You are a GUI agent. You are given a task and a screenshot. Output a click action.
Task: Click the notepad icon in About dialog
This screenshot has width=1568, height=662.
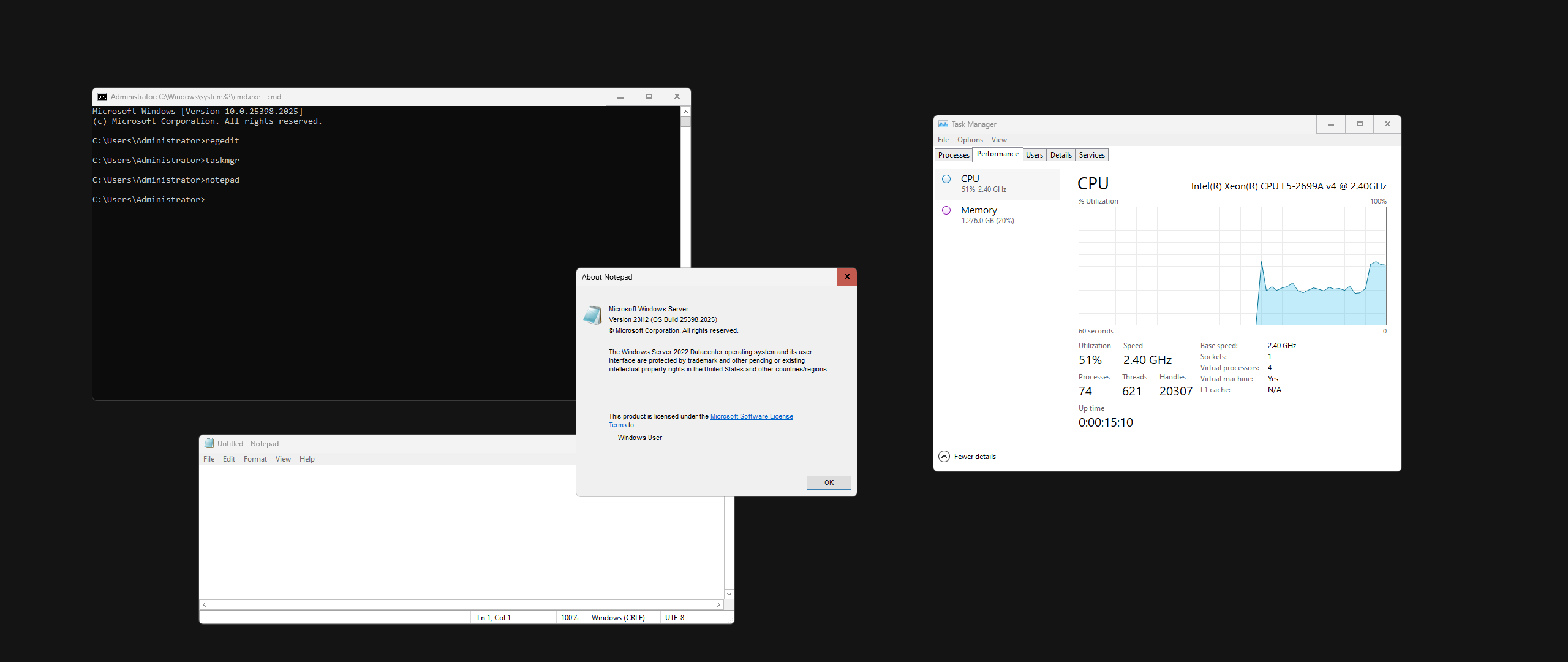coord(592,316)
